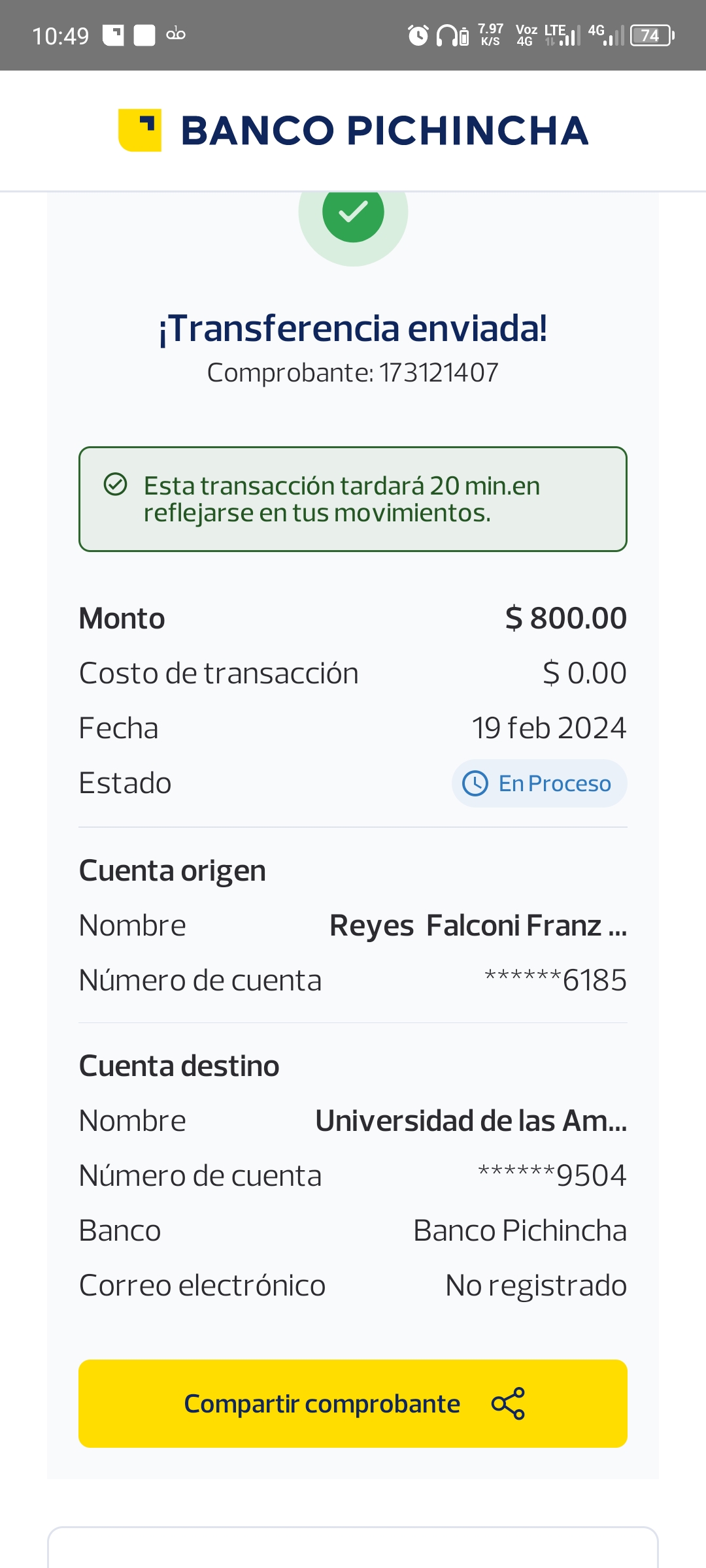The width and height of the screenshot is (706, 1568).
Task: Tap the voicemail icon in status bar
Action: (x=176, y=35)
